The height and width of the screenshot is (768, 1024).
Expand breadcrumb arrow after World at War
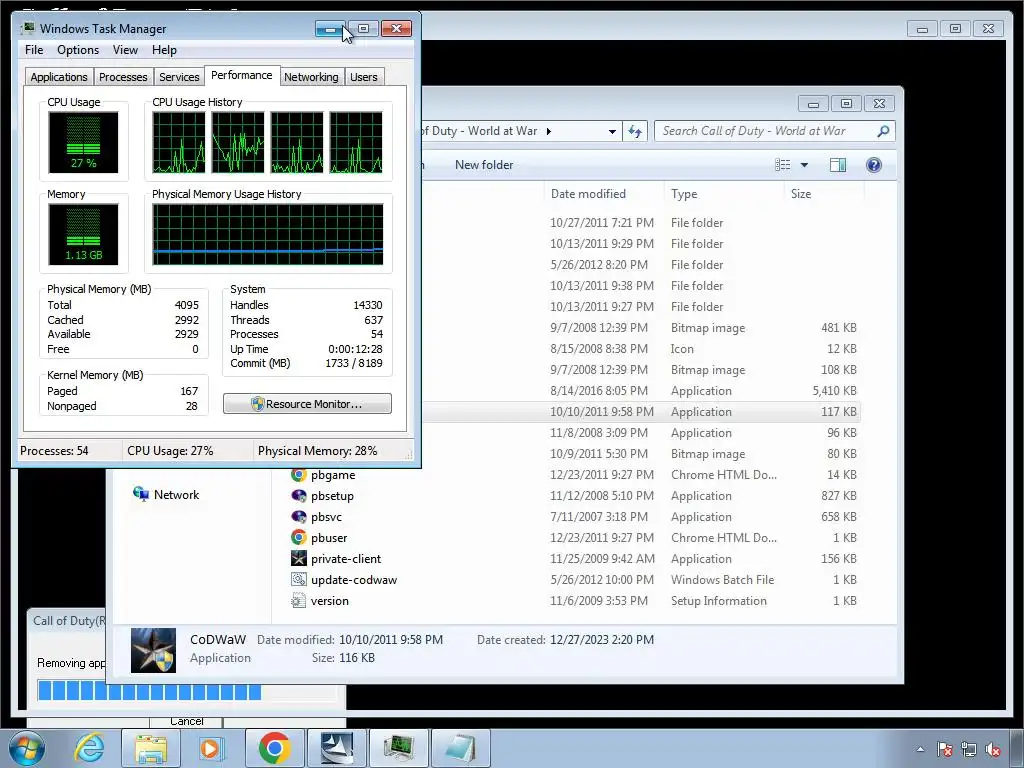(549, 131)
